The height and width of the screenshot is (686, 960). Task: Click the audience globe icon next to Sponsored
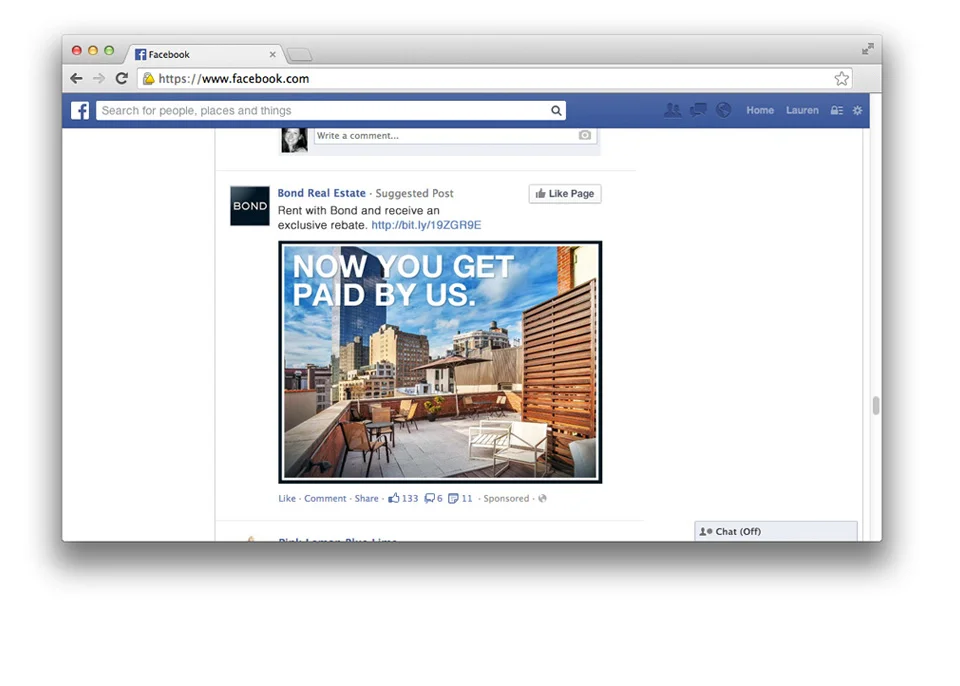click(x=542, y=499)
